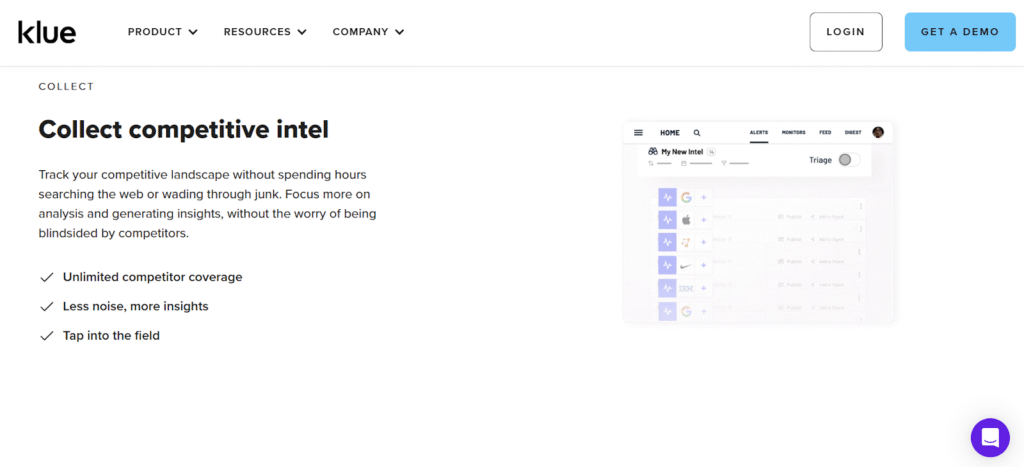Toggle the Triage switch
Image resolution: width=1024 pixels, height=467 pixels.
pos(849,159)
